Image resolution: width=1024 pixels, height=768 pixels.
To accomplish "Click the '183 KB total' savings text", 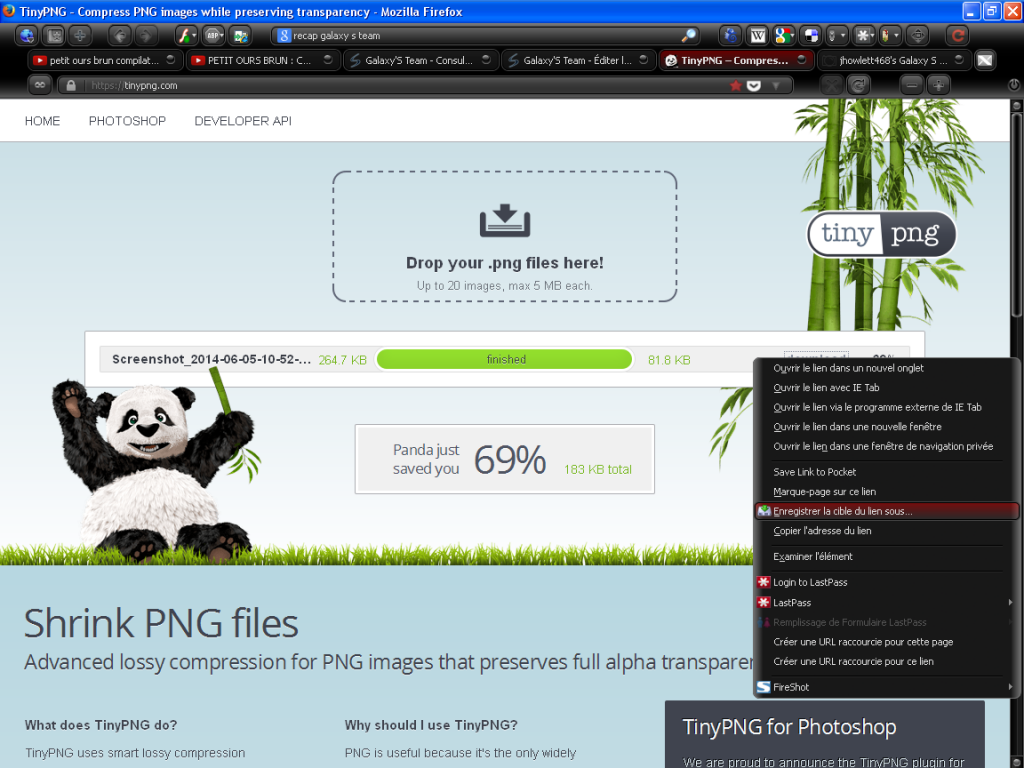I will [598, 469].
